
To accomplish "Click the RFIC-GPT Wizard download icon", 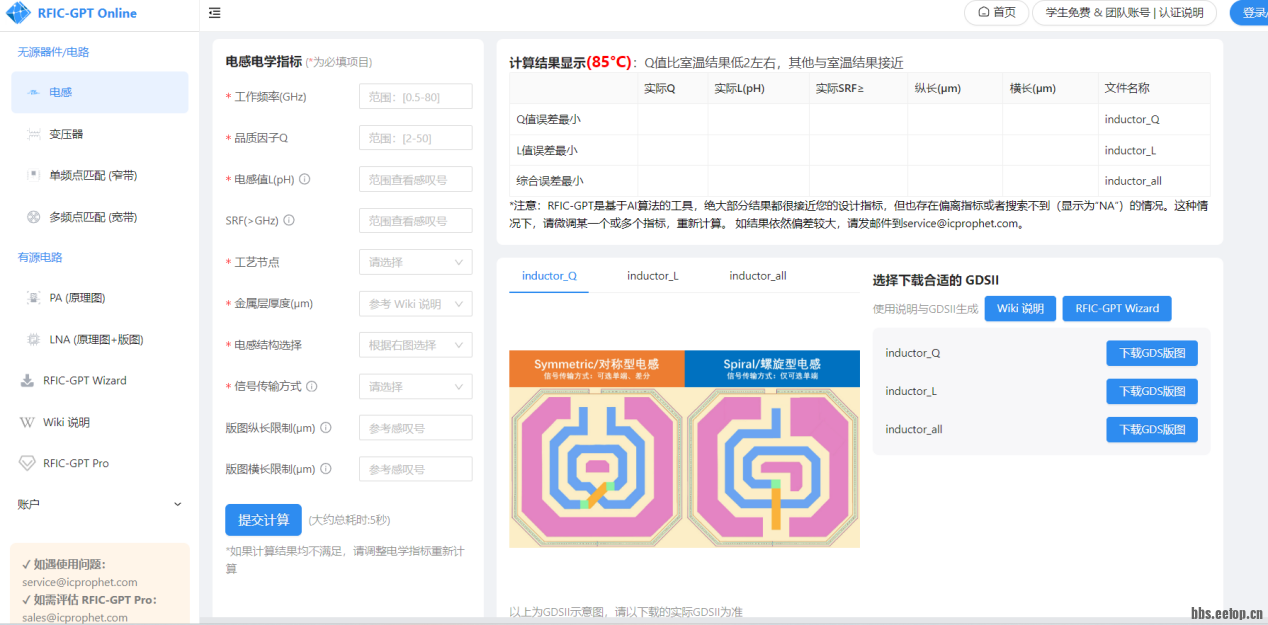I will [x=27, y=381].
